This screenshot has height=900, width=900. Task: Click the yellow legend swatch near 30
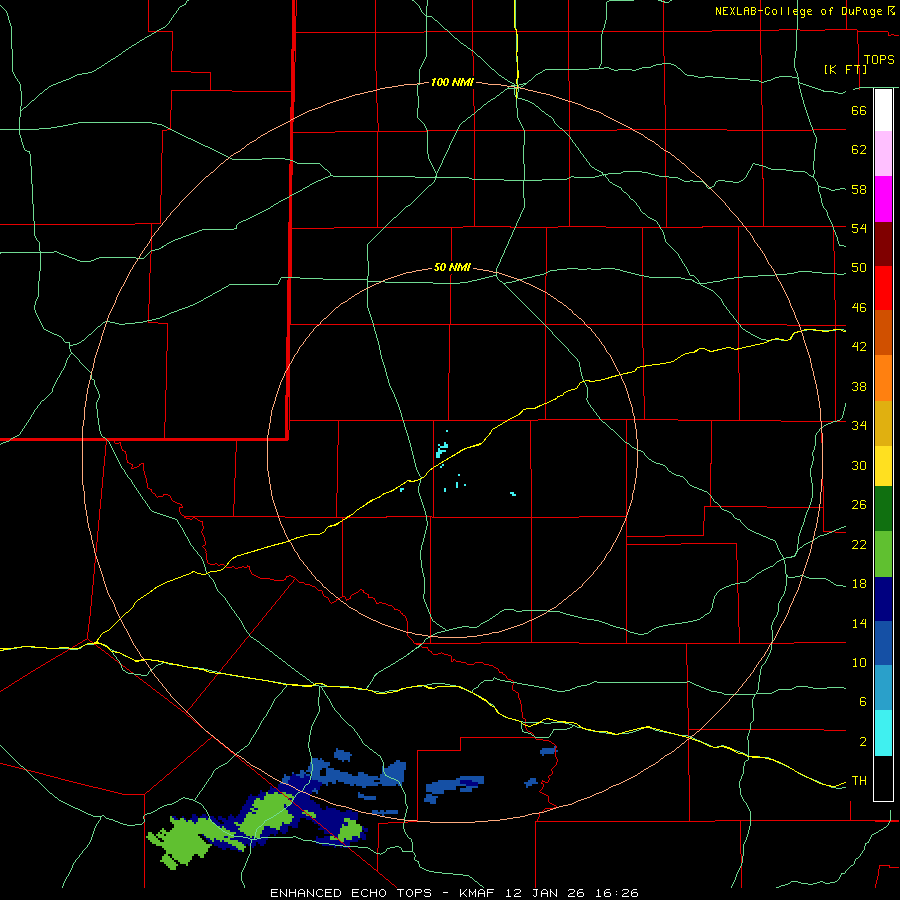pos(883,465)
